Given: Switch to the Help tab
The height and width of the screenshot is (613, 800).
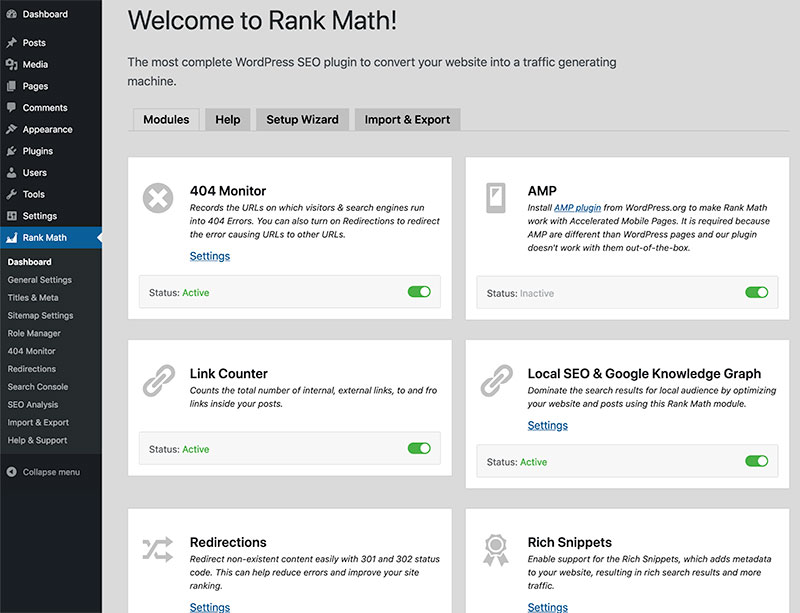Looking at the screenshot, I should (228, 119).
